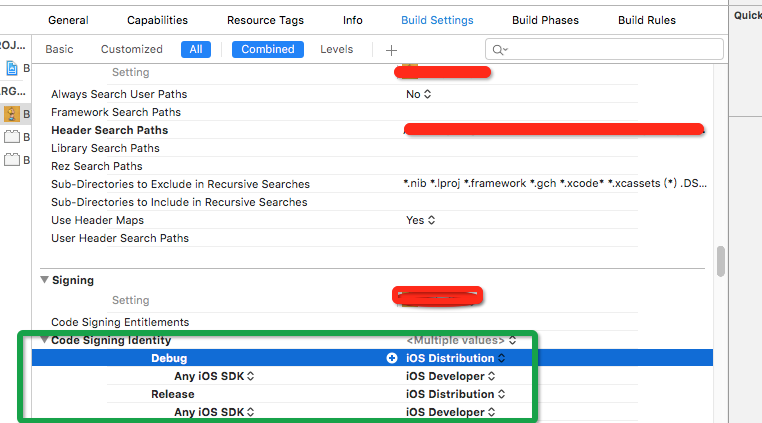Select the app target icon in sidebar
The height and width of the screenshot is (423, 762).
coord(12,114)
